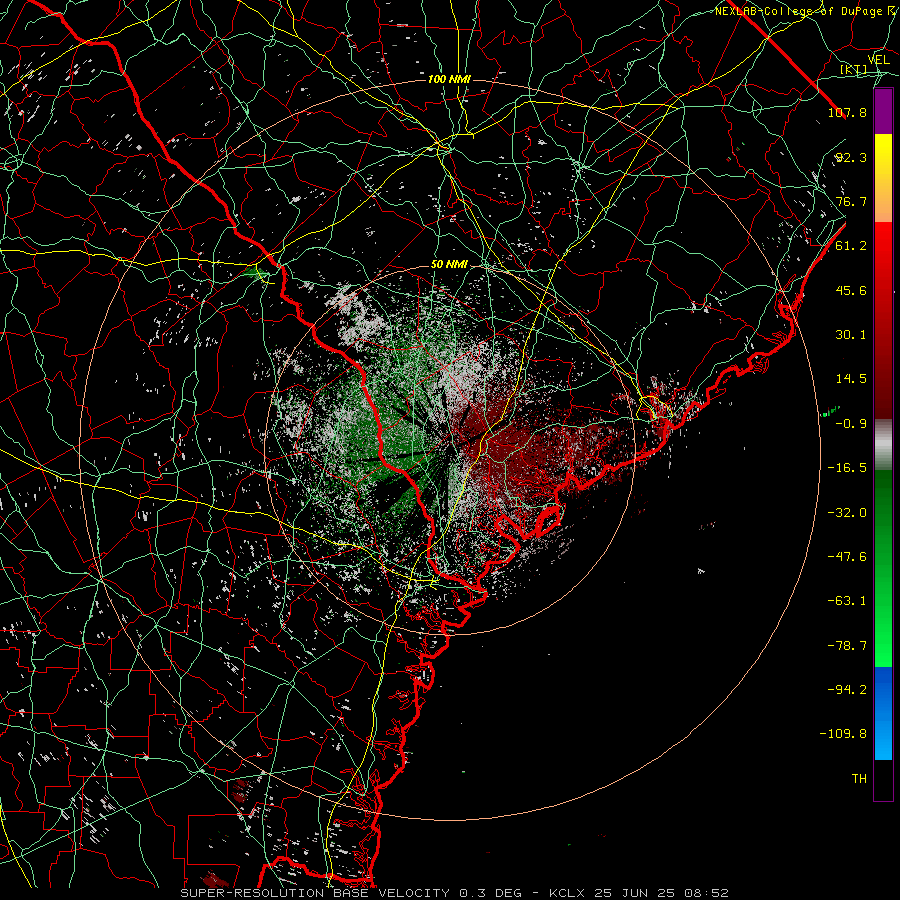The height and width of the screenshot is (900, 900).
Task: Click the -32.0 velocity scale value
Action: point(847,513)
